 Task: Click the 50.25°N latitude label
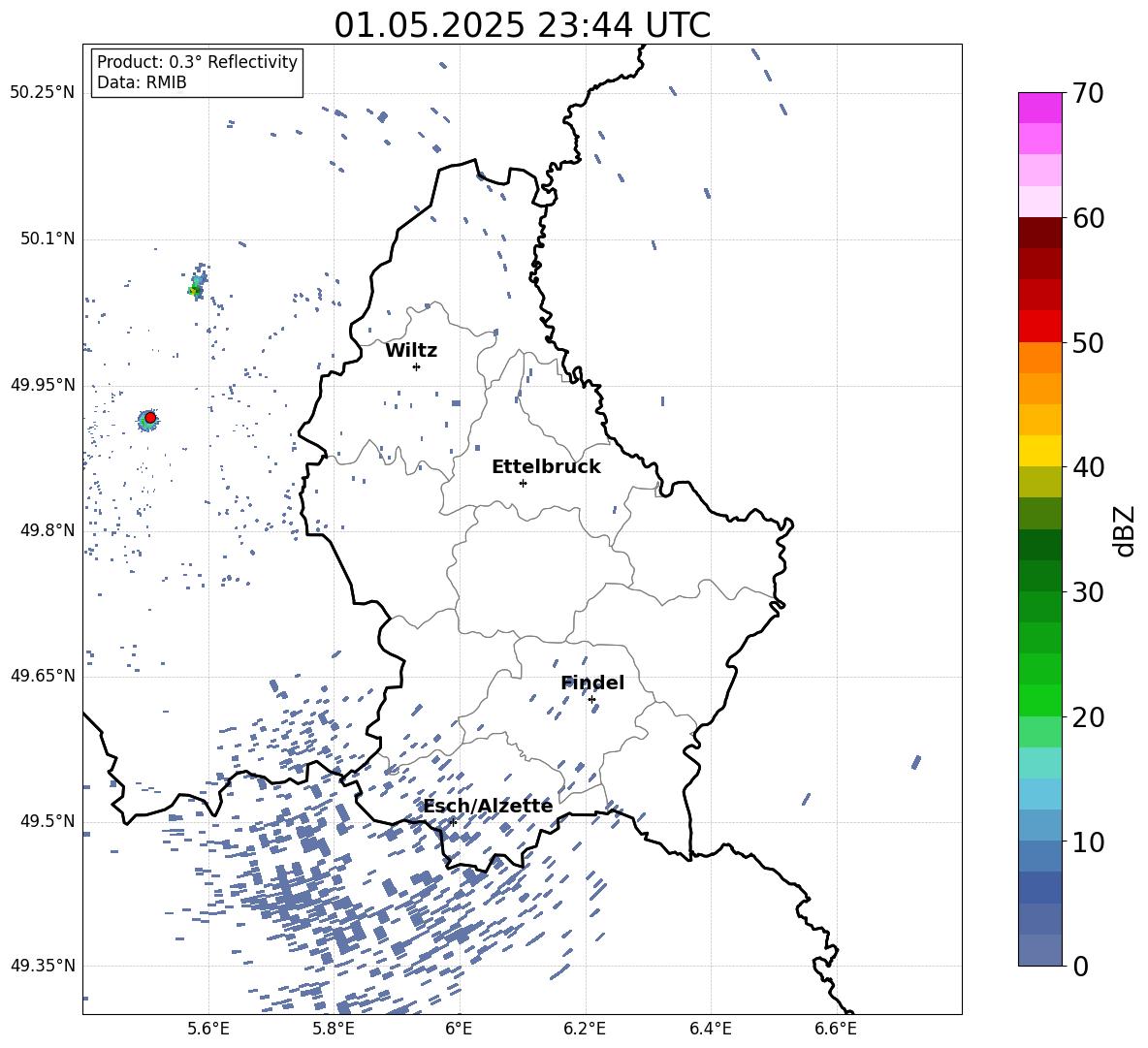coord(43,92)
